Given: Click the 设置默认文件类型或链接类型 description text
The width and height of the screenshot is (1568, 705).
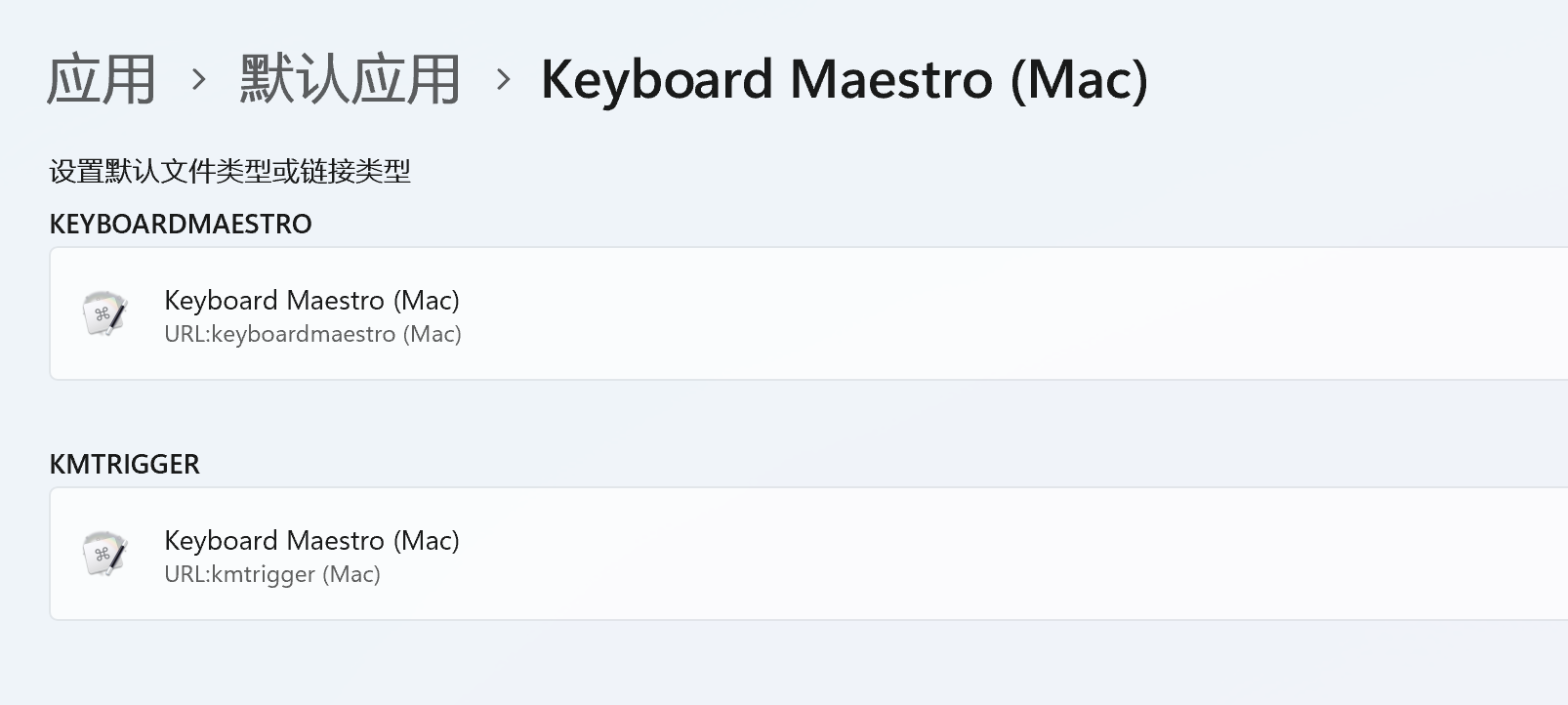Looking at the screenshot, I should click(230, 172).
